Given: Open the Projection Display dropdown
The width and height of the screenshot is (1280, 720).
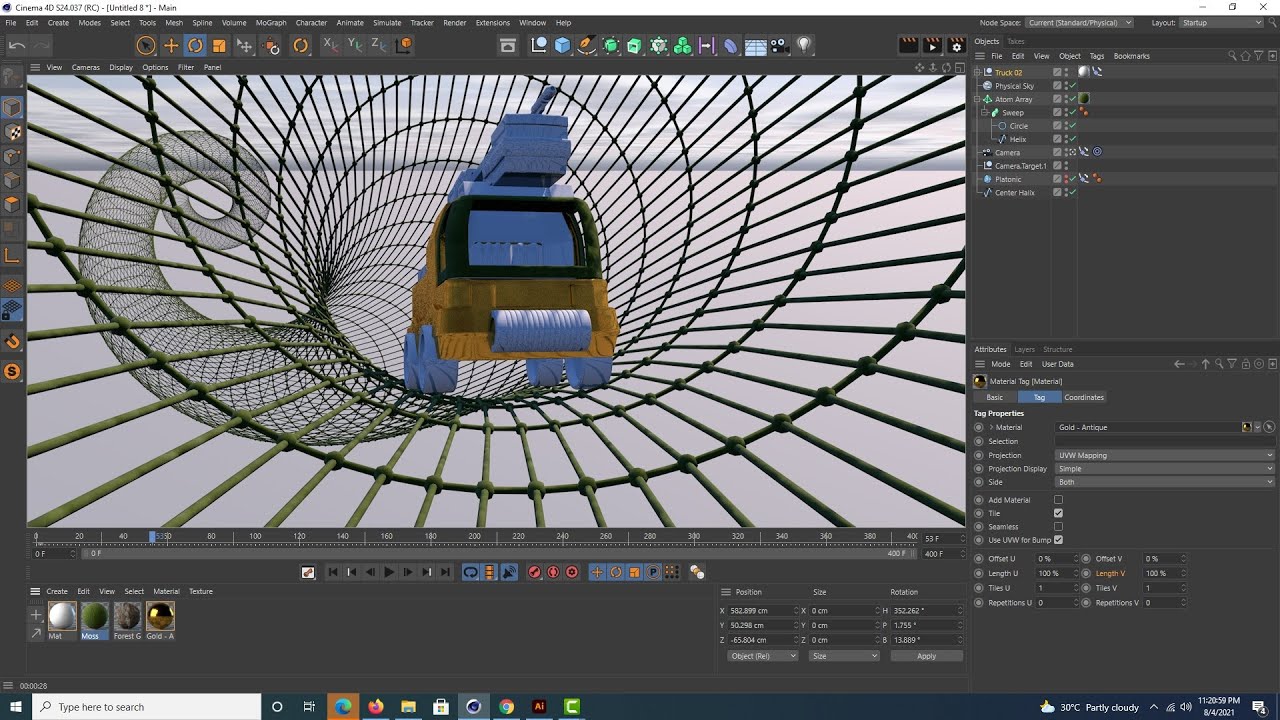Looking at the screenshot, I should 1165,468.
